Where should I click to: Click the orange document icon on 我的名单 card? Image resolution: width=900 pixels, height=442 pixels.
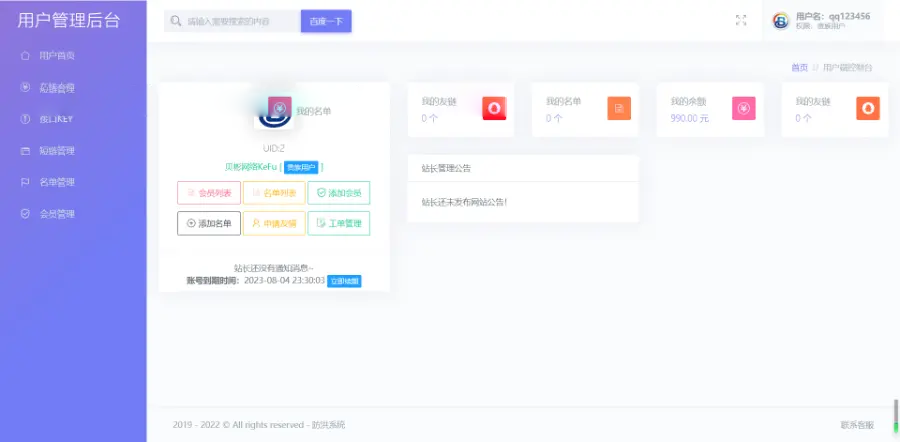coord(619,108)
